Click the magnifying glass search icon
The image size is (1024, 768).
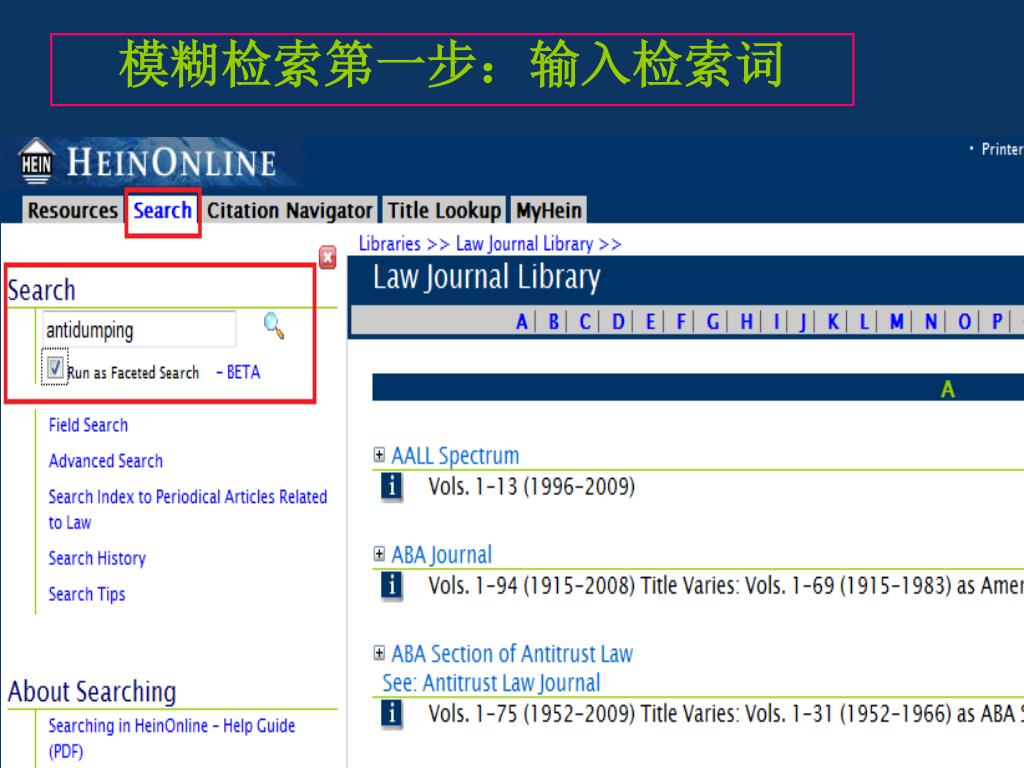(x=274, y=326)
